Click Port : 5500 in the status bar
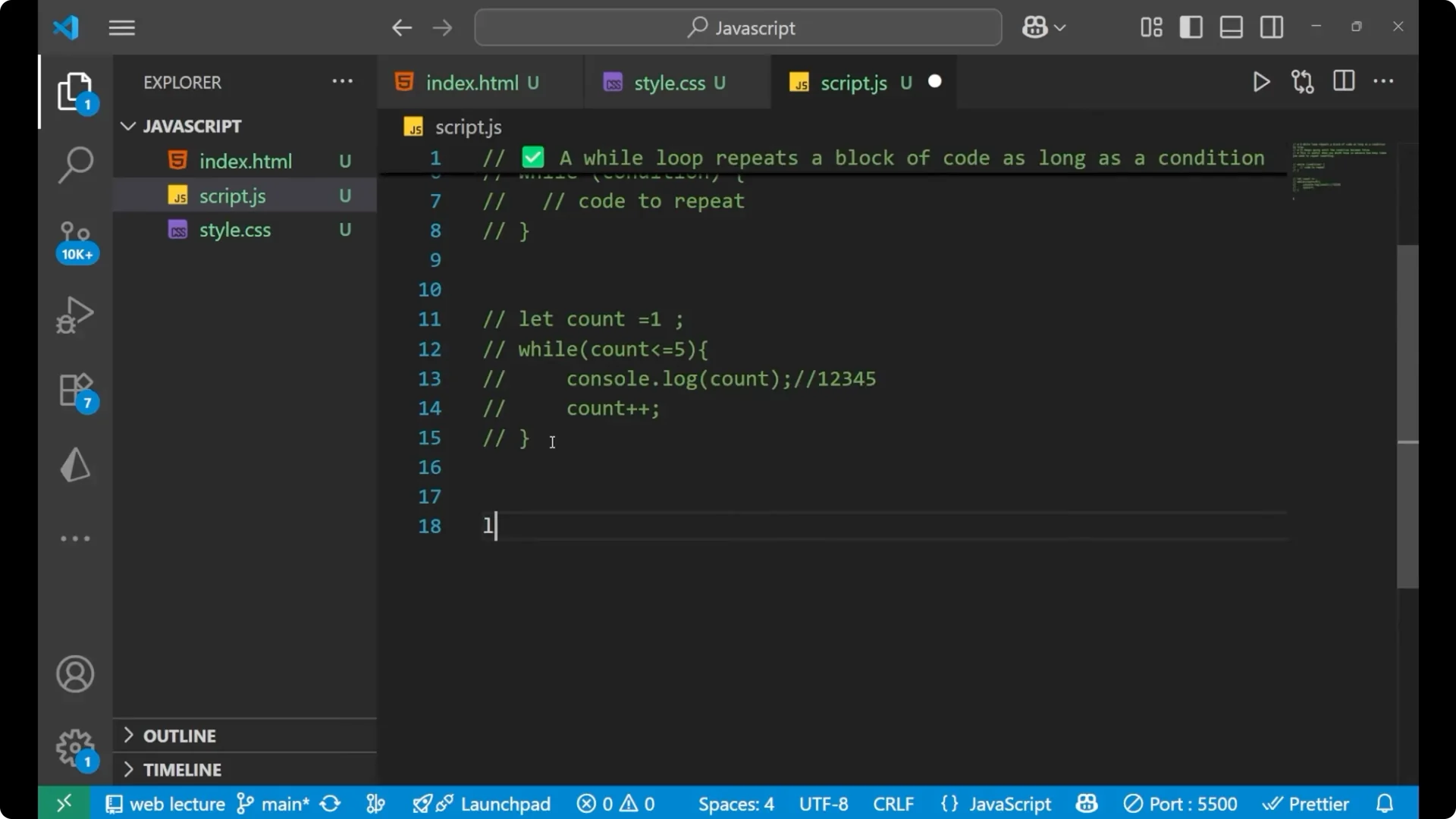1456x819 pixels. click(x=1180, y=803)
